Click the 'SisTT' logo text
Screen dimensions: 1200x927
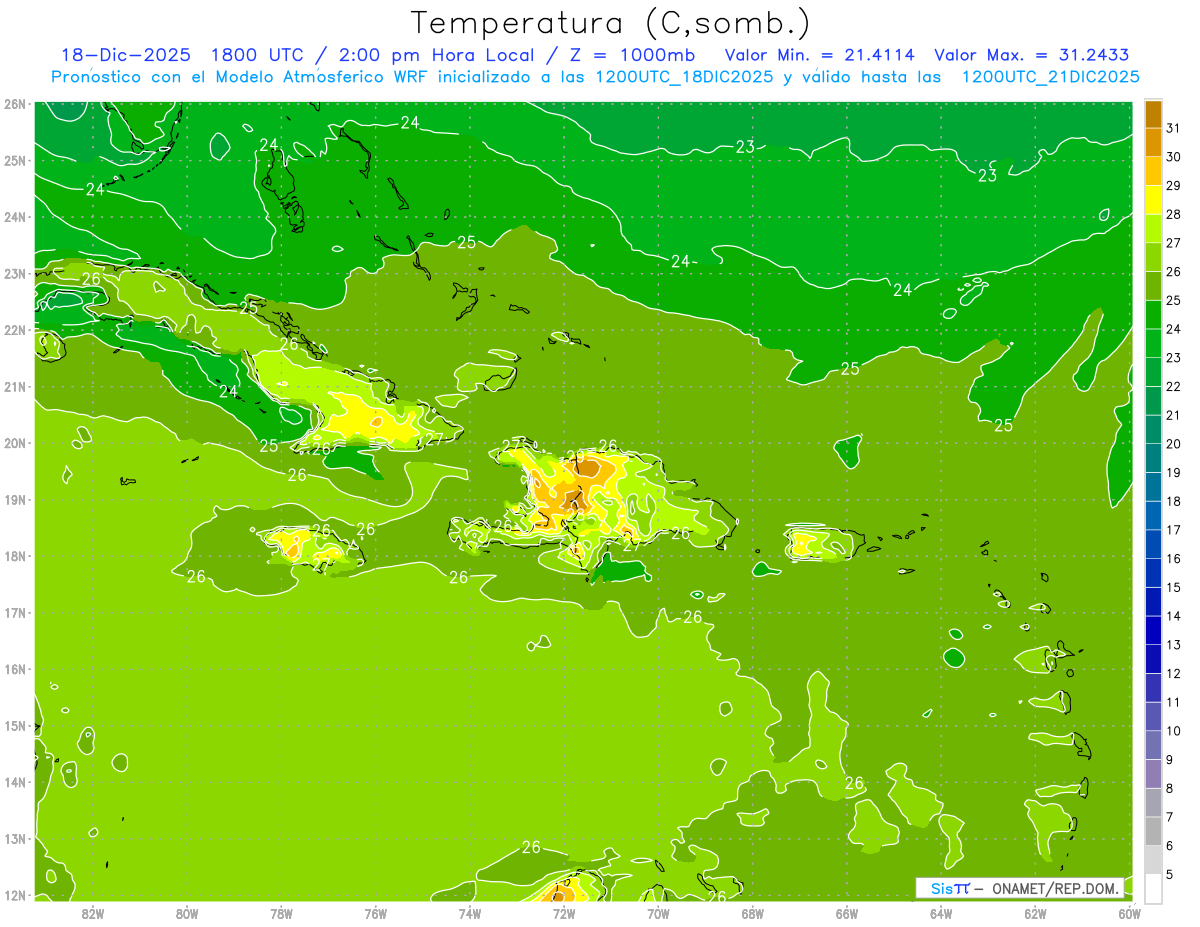click(949, 888)
